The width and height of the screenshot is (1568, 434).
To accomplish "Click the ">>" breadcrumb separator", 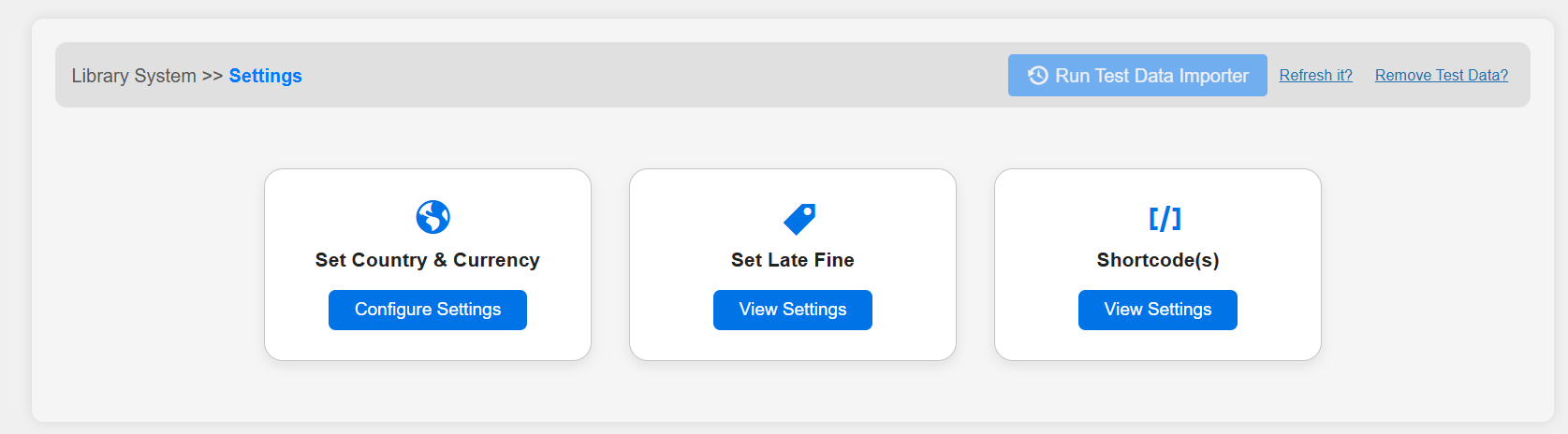I will (212, 76).
